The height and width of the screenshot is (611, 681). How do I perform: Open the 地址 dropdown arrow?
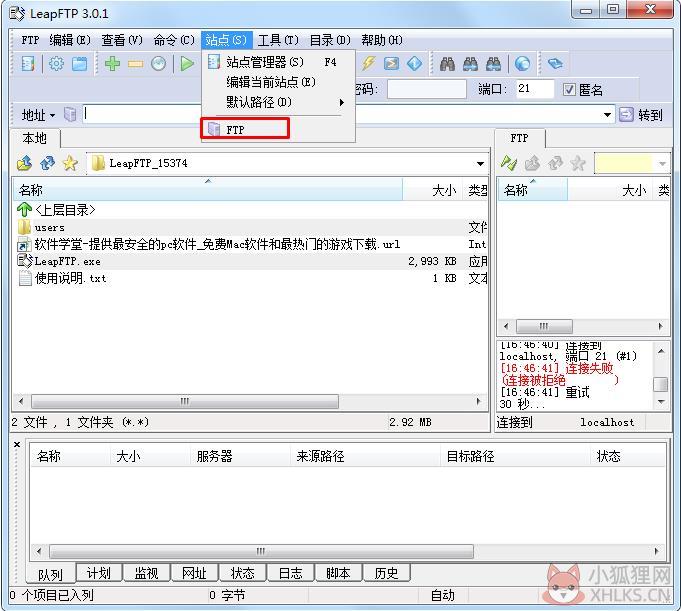[53, 116]
